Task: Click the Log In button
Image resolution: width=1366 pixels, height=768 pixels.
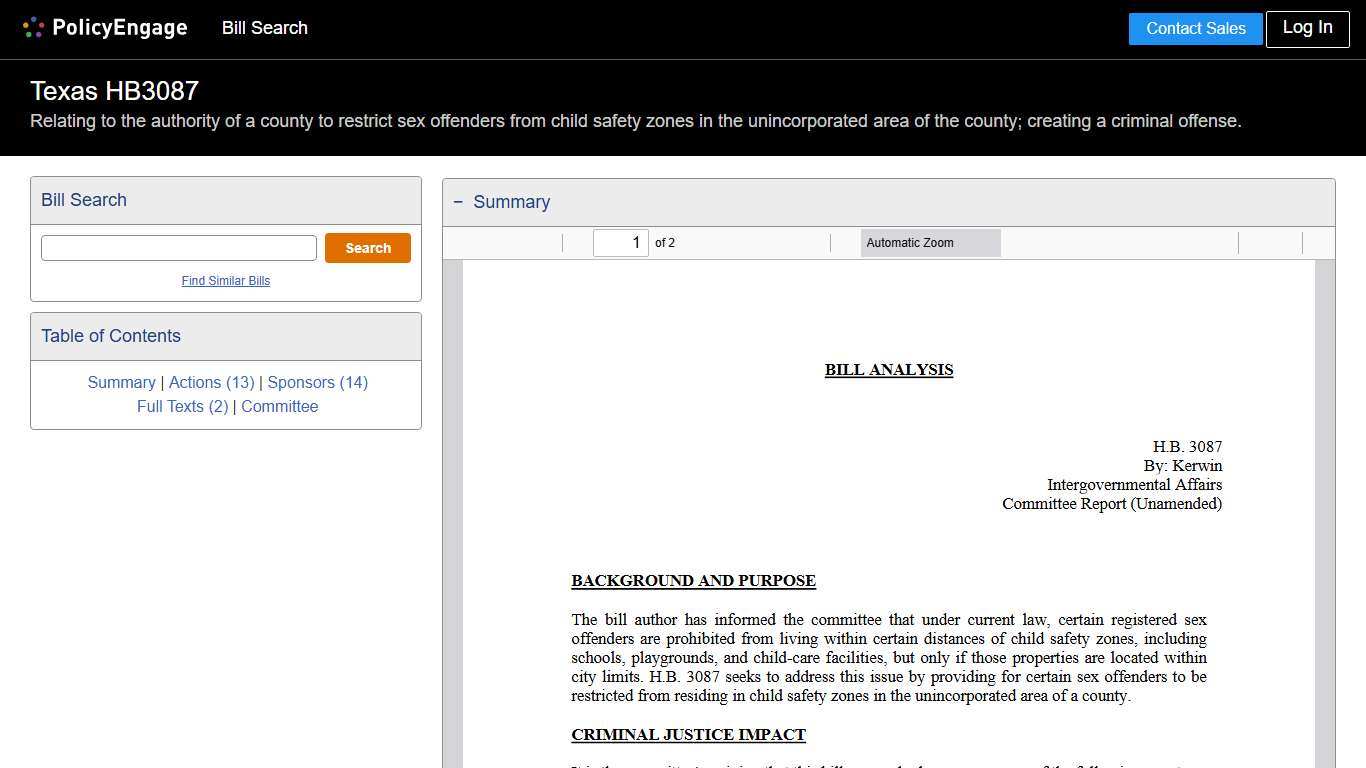Action: (1307, 28)
